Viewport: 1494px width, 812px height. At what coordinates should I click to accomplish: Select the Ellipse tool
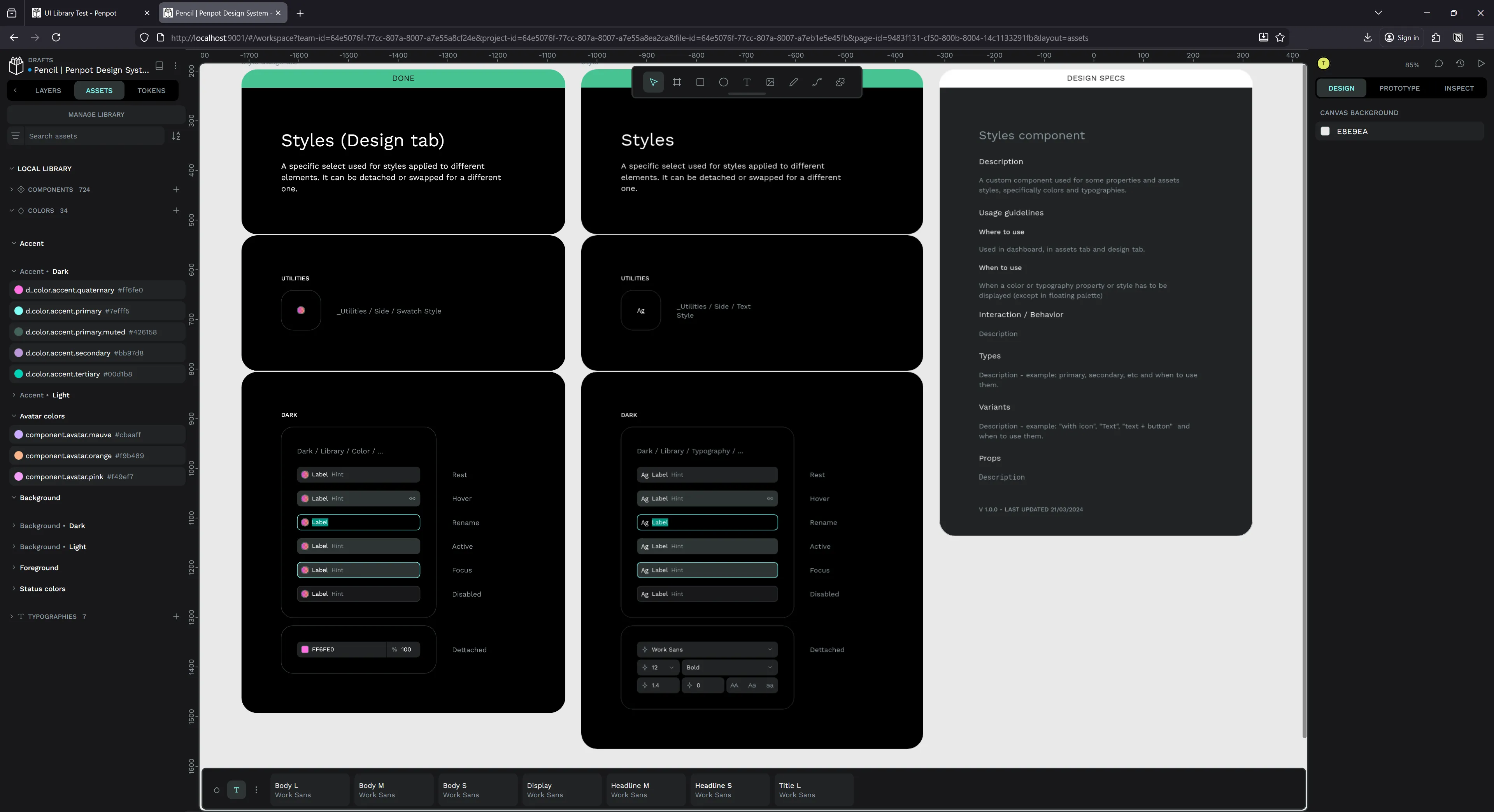(723, 82)
